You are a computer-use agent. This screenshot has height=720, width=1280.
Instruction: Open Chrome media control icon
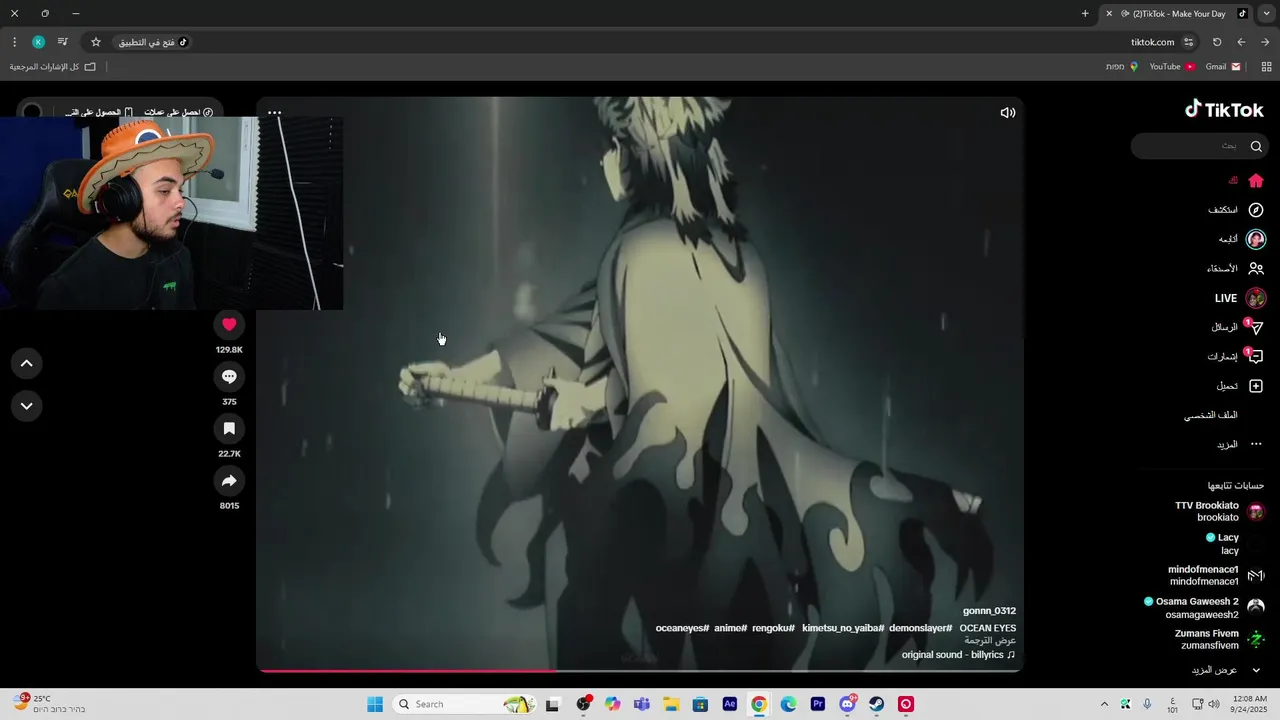63,42
